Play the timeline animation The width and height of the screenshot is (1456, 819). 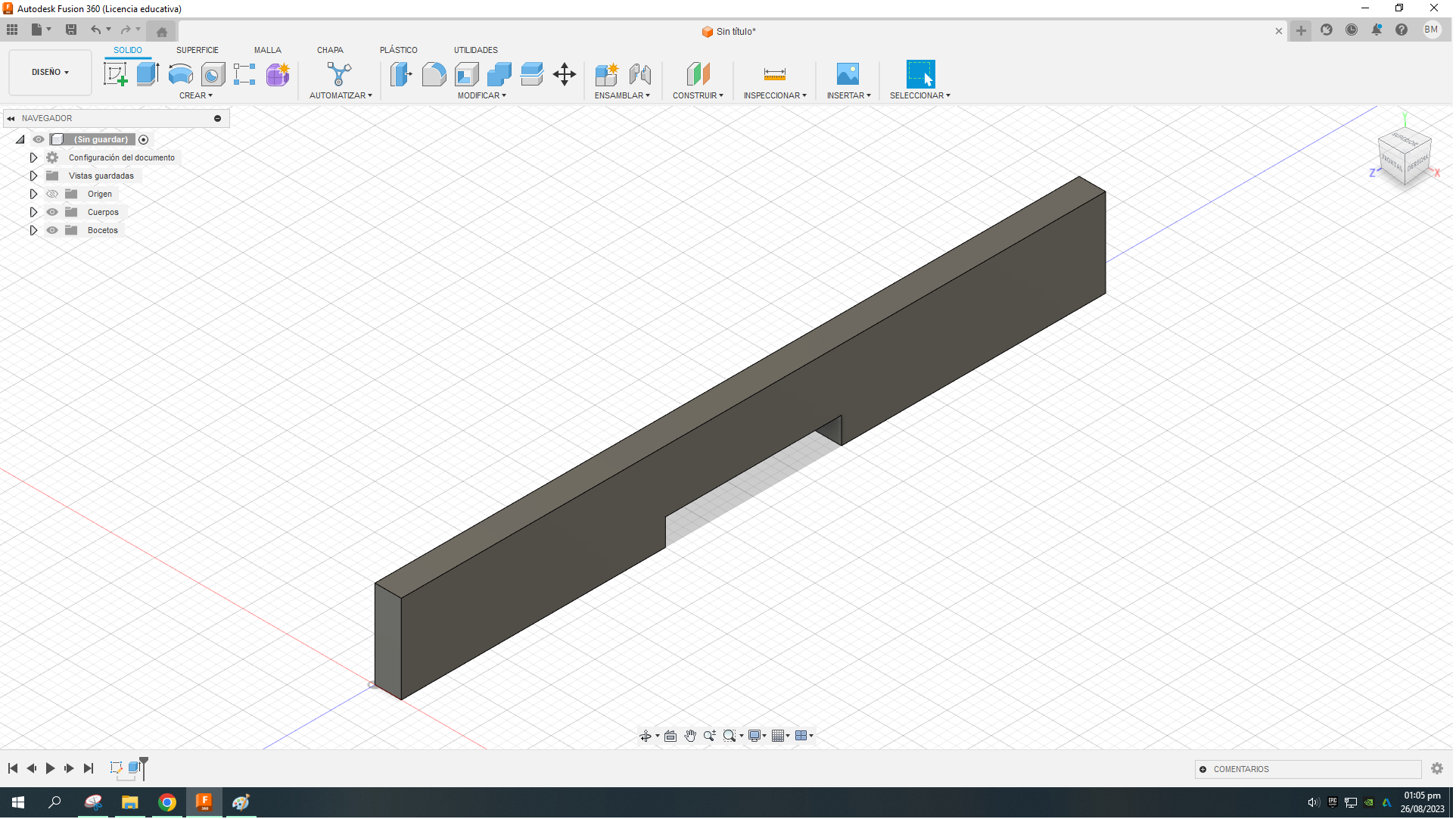pos(50,769)
